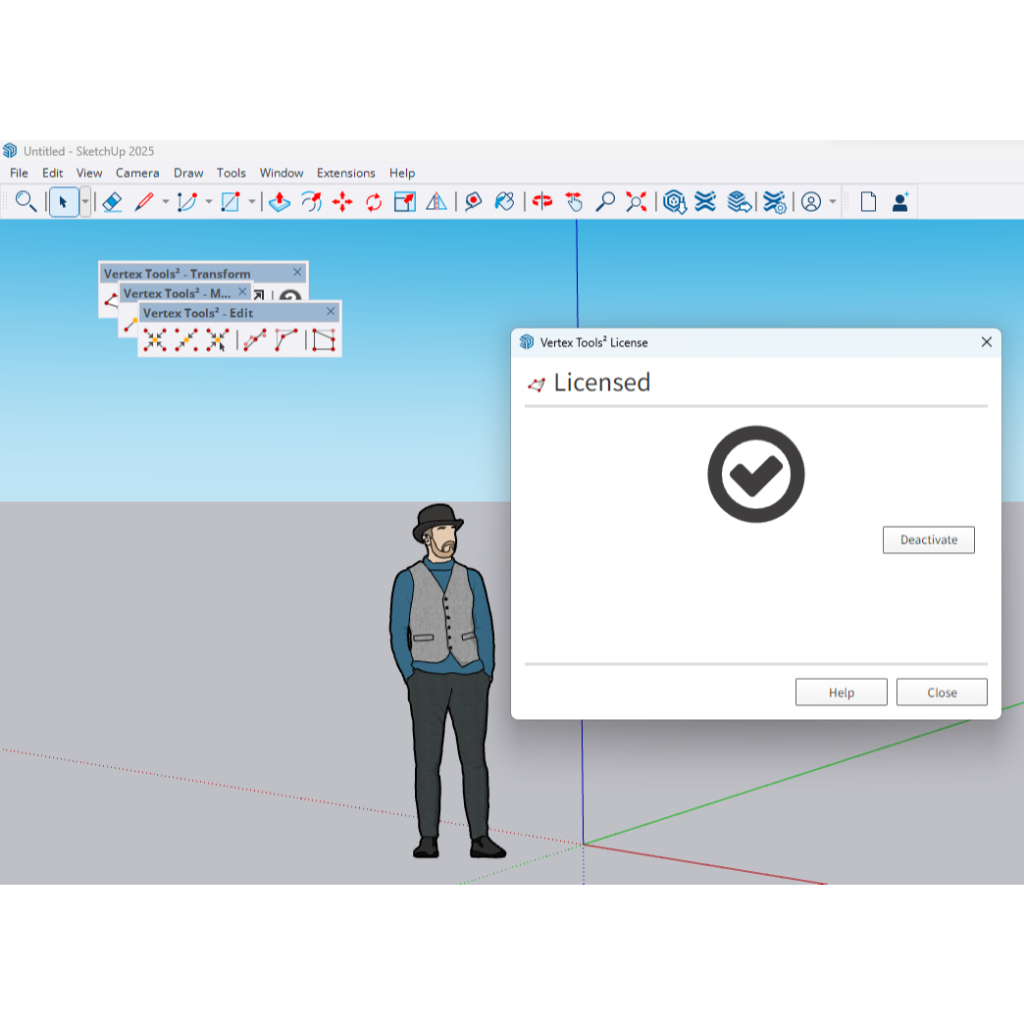Expand the Rectangle shape tool dropdown
The width and height of the screenshot is (1024, 1024).
click(x=252, y=202)
